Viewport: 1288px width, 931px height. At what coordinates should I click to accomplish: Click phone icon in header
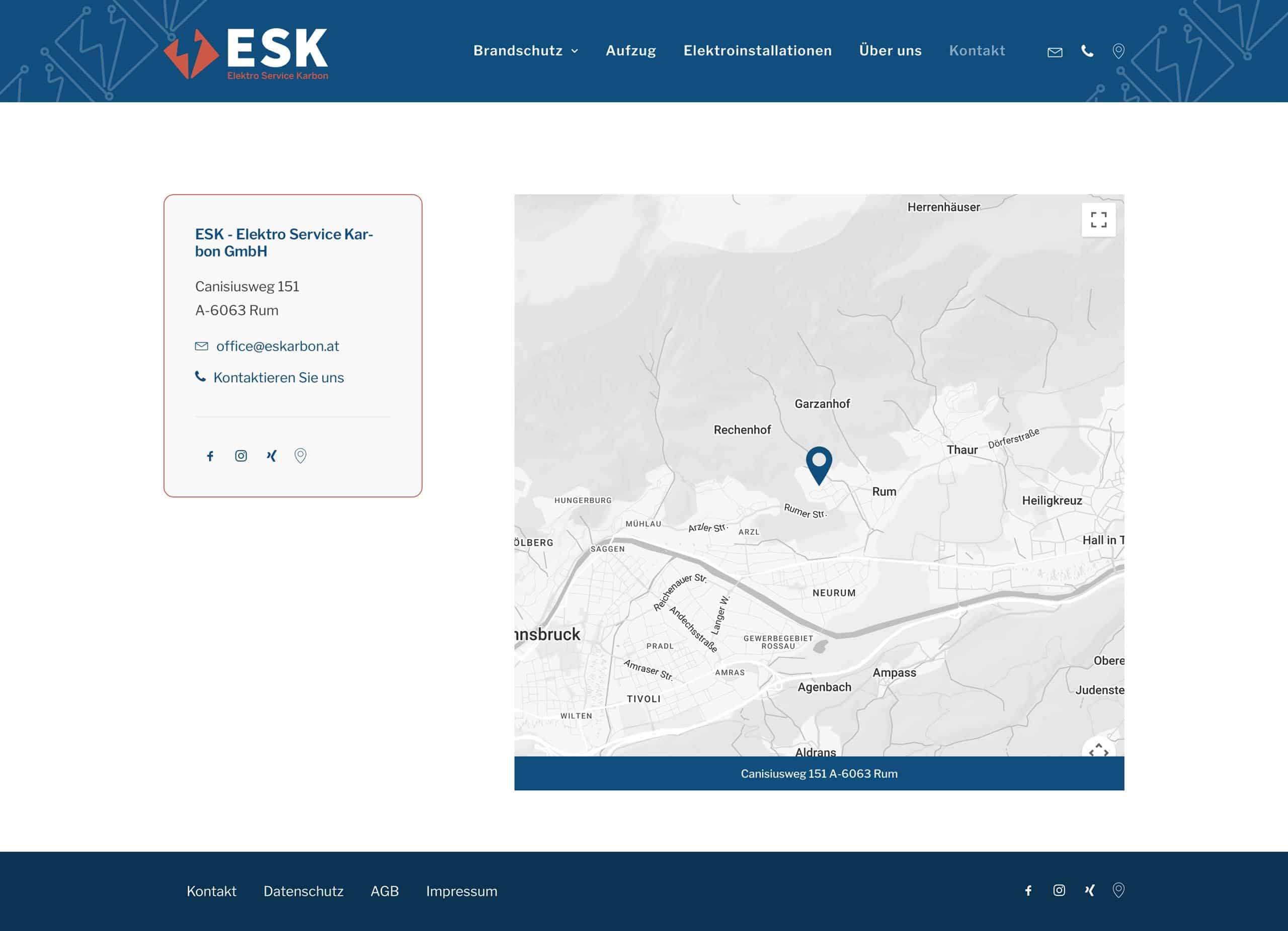click(1087, 51)
